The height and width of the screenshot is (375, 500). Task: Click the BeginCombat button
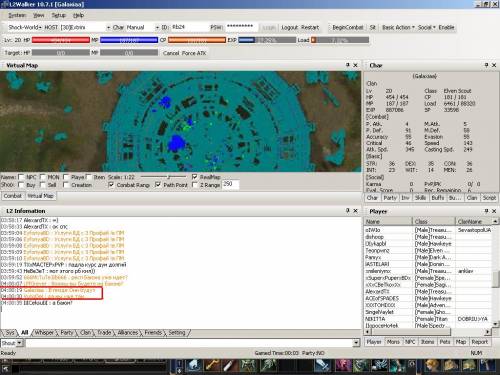coord(348,27)
